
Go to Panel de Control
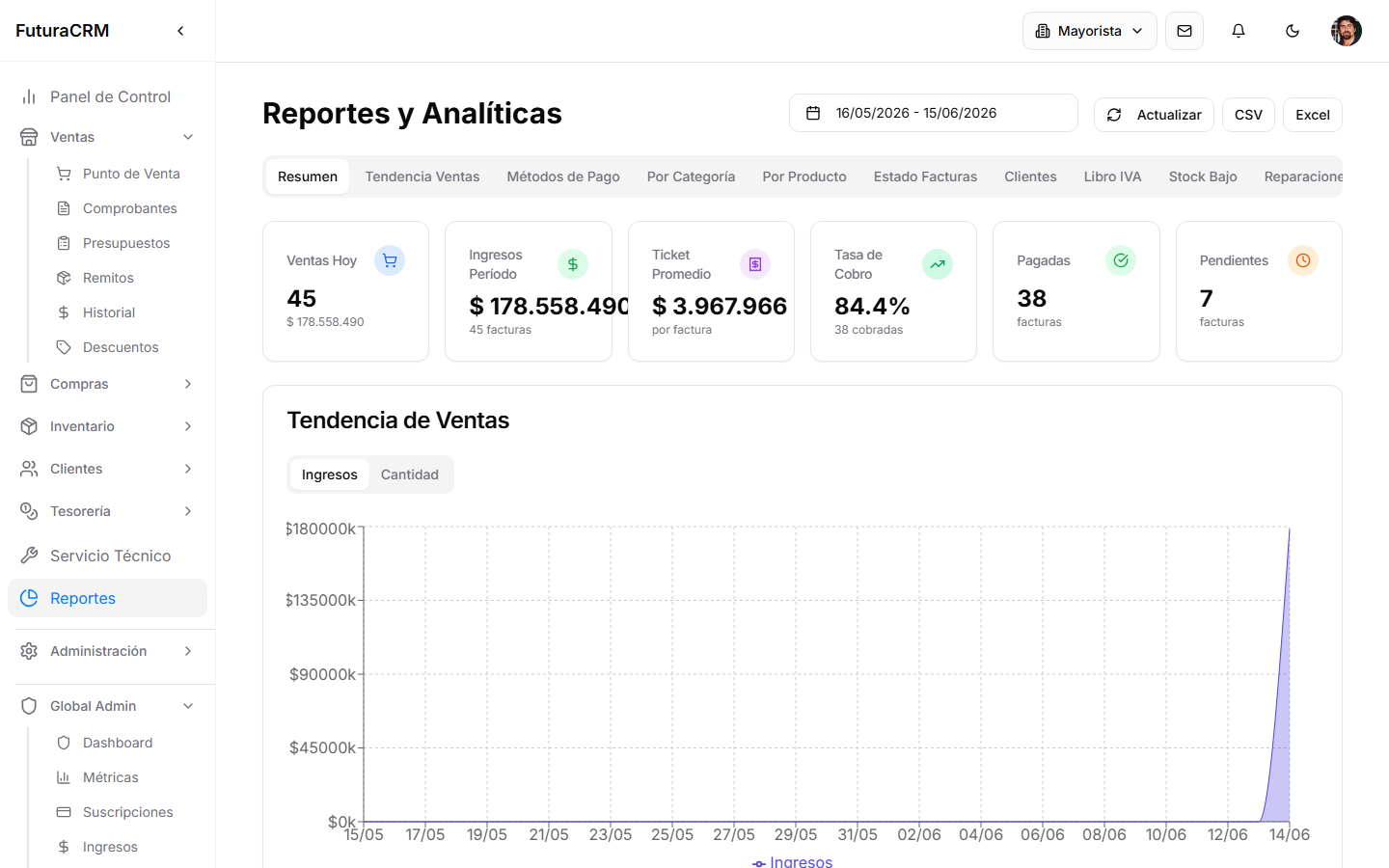(111, 96)
